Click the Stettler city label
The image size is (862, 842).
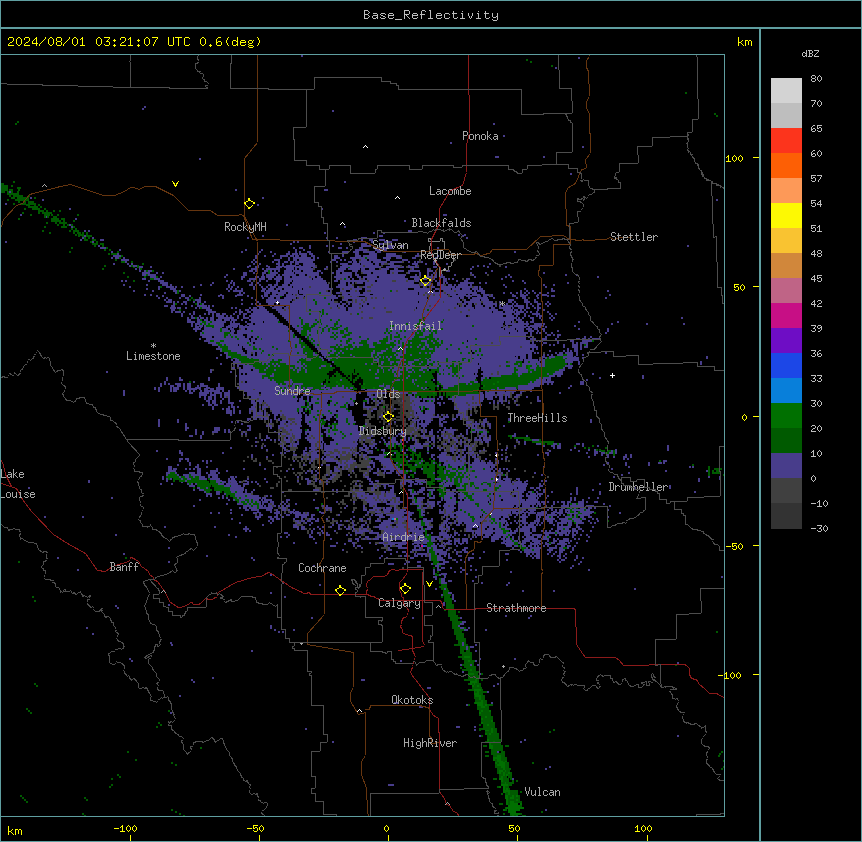point(634,237)
